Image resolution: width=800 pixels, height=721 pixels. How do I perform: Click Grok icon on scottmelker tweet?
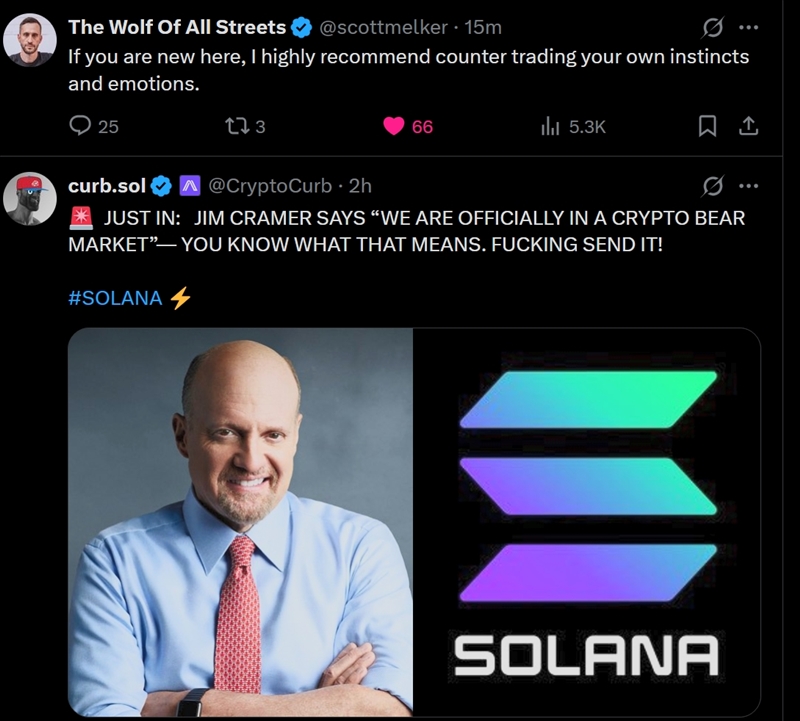[712, 28]
